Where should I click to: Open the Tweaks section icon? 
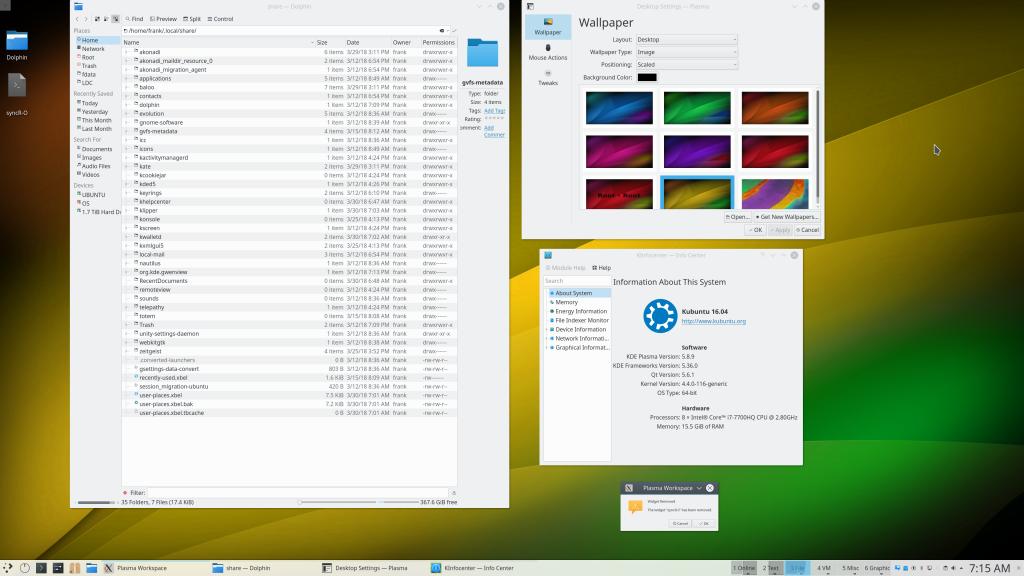(547, 75)
